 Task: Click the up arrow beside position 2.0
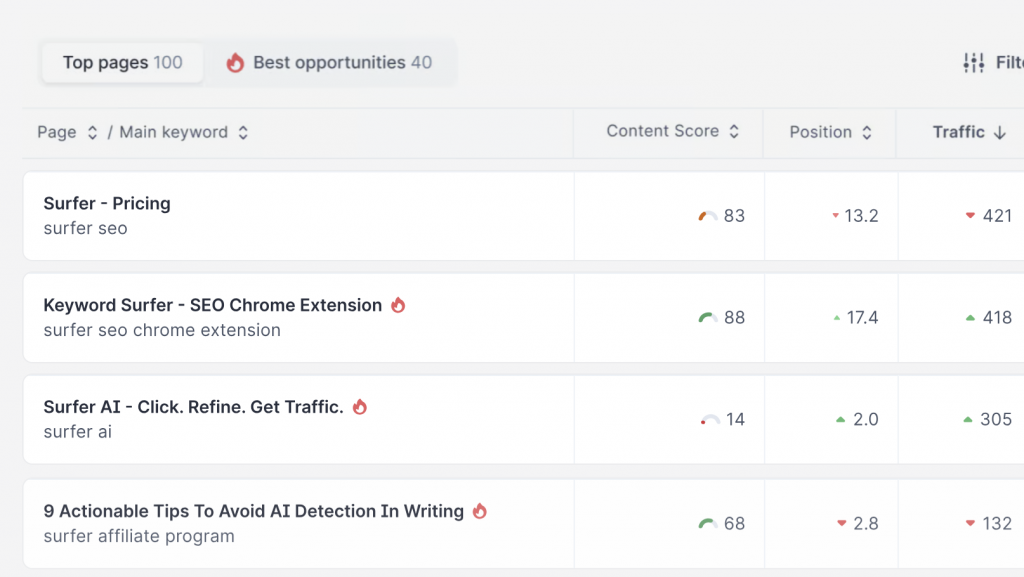[x=840, y=420]
